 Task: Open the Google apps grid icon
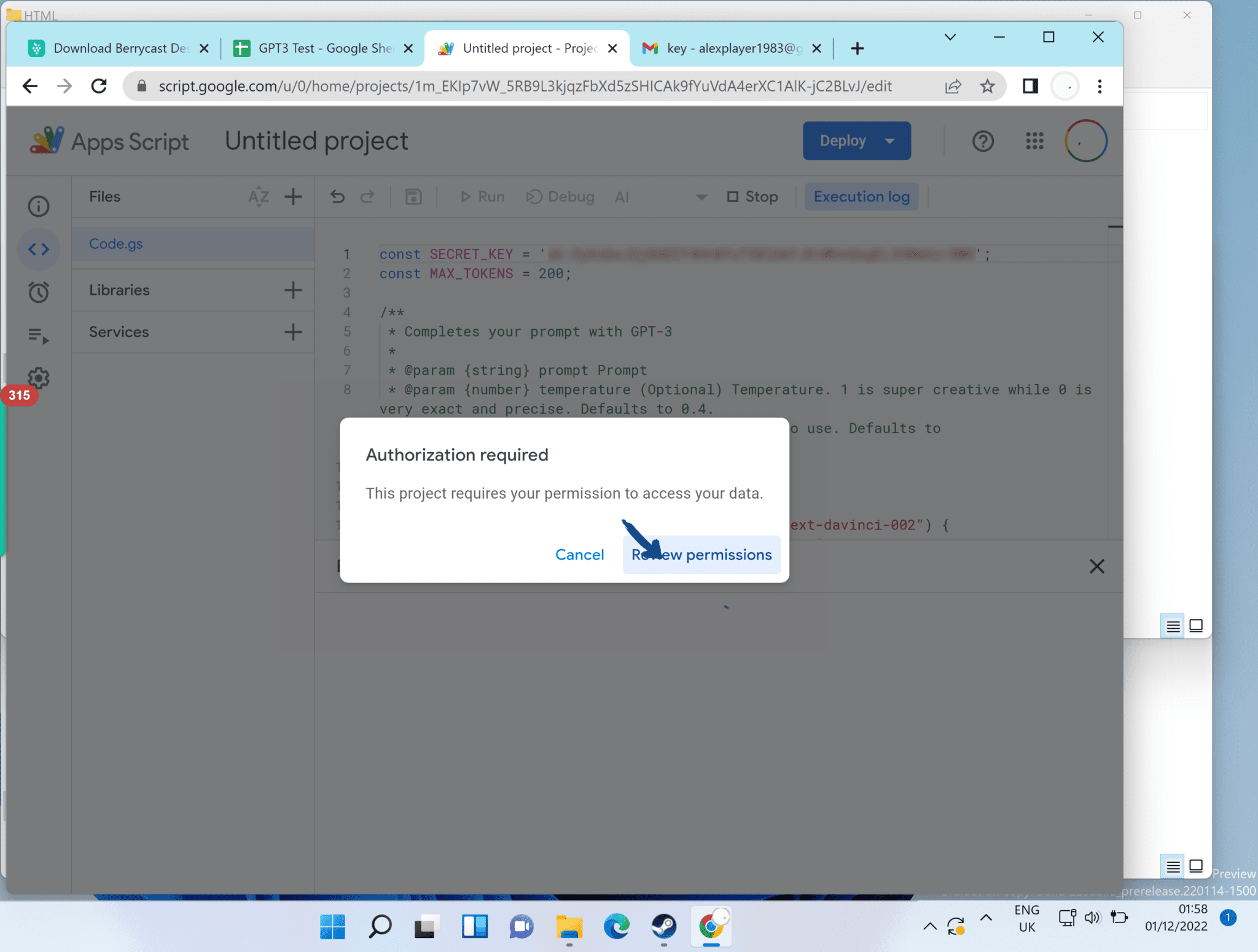click(1034, 141)
